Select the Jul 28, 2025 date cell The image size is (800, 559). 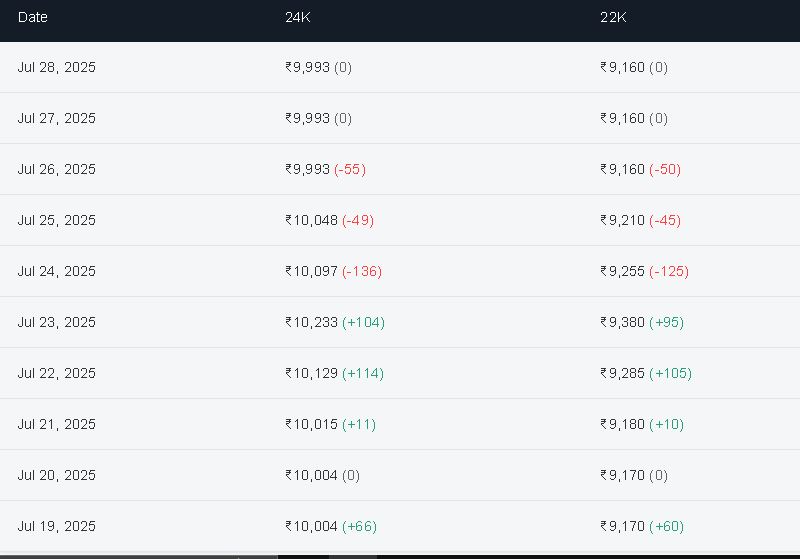(57, 67)
